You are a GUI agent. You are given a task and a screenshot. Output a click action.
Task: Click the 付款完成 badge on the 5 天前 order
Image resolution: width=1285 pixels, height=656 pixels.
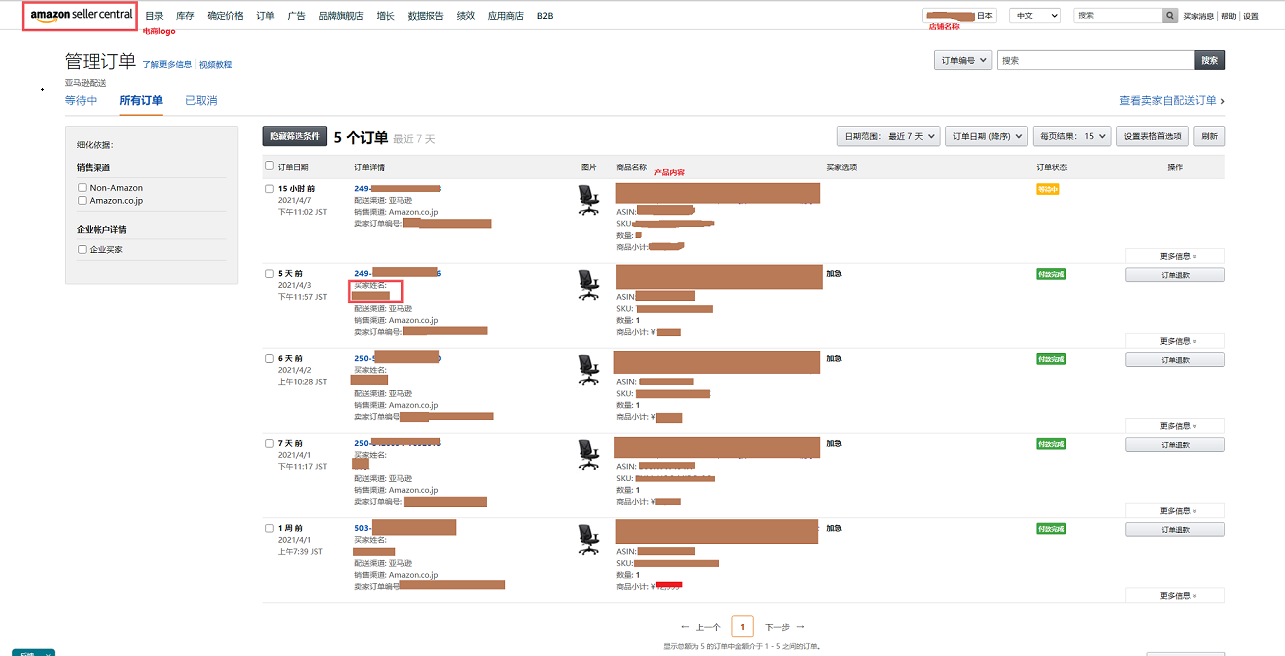click(1050, 274)
